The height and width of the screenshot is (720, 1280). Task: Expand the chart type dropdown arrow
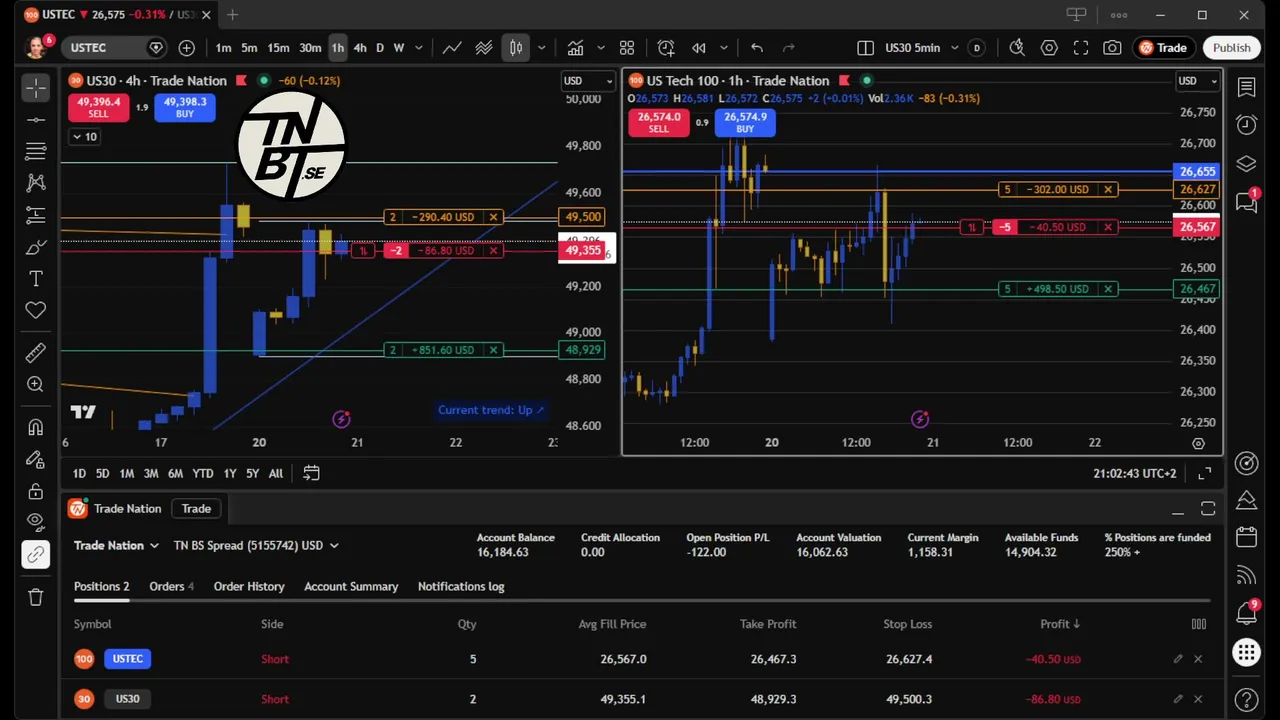(x=541, y=48)
